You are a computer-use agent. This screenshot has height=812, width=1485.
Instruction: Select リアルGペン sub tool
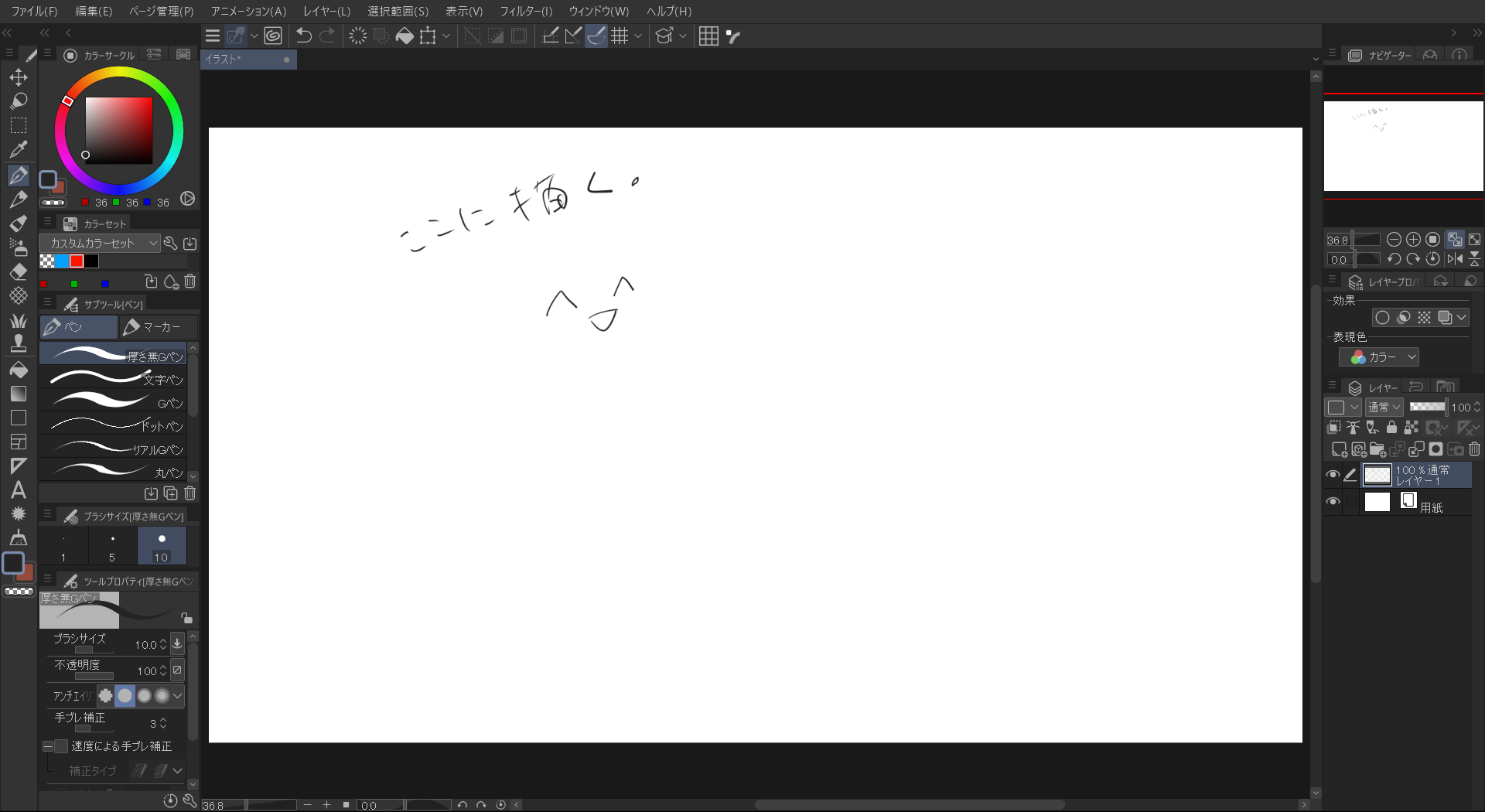tap(114, 448)
